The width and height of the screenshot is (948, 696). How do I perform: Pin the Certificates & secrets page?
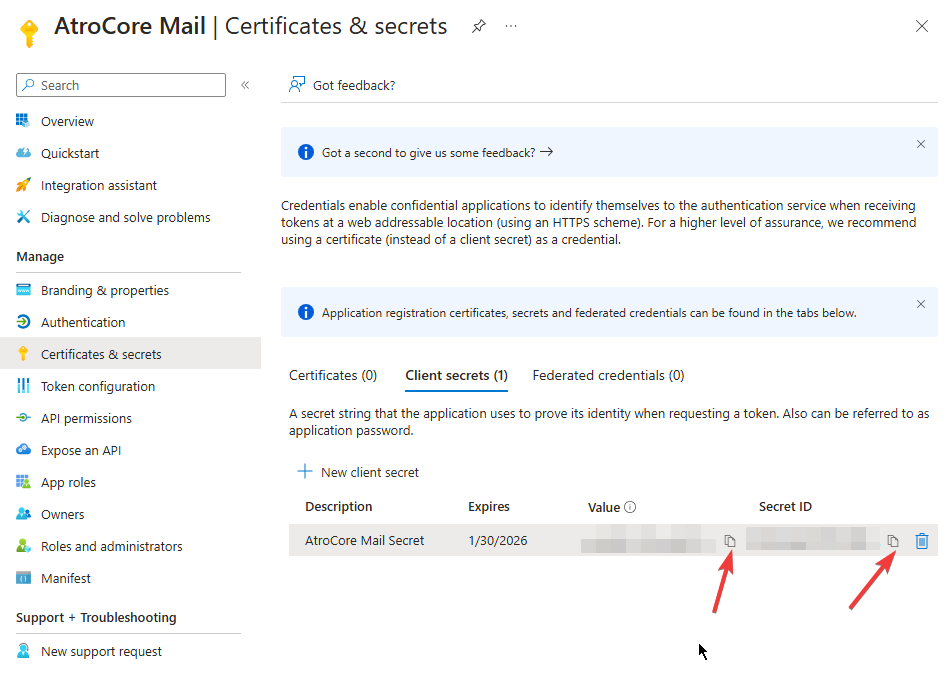pos(478,27)
